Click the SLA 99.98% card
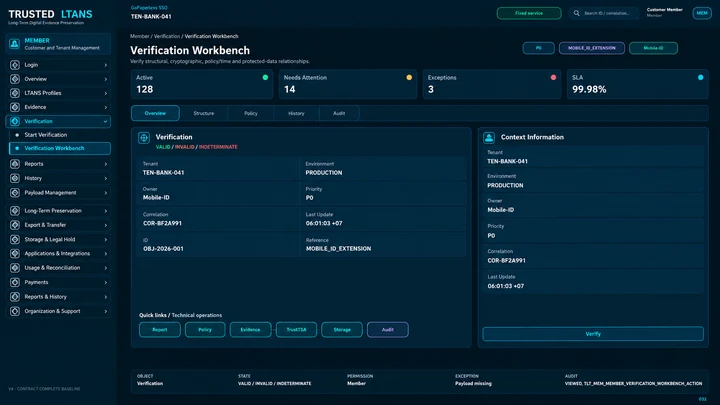 pyautogui.click(x=637, y=84)
